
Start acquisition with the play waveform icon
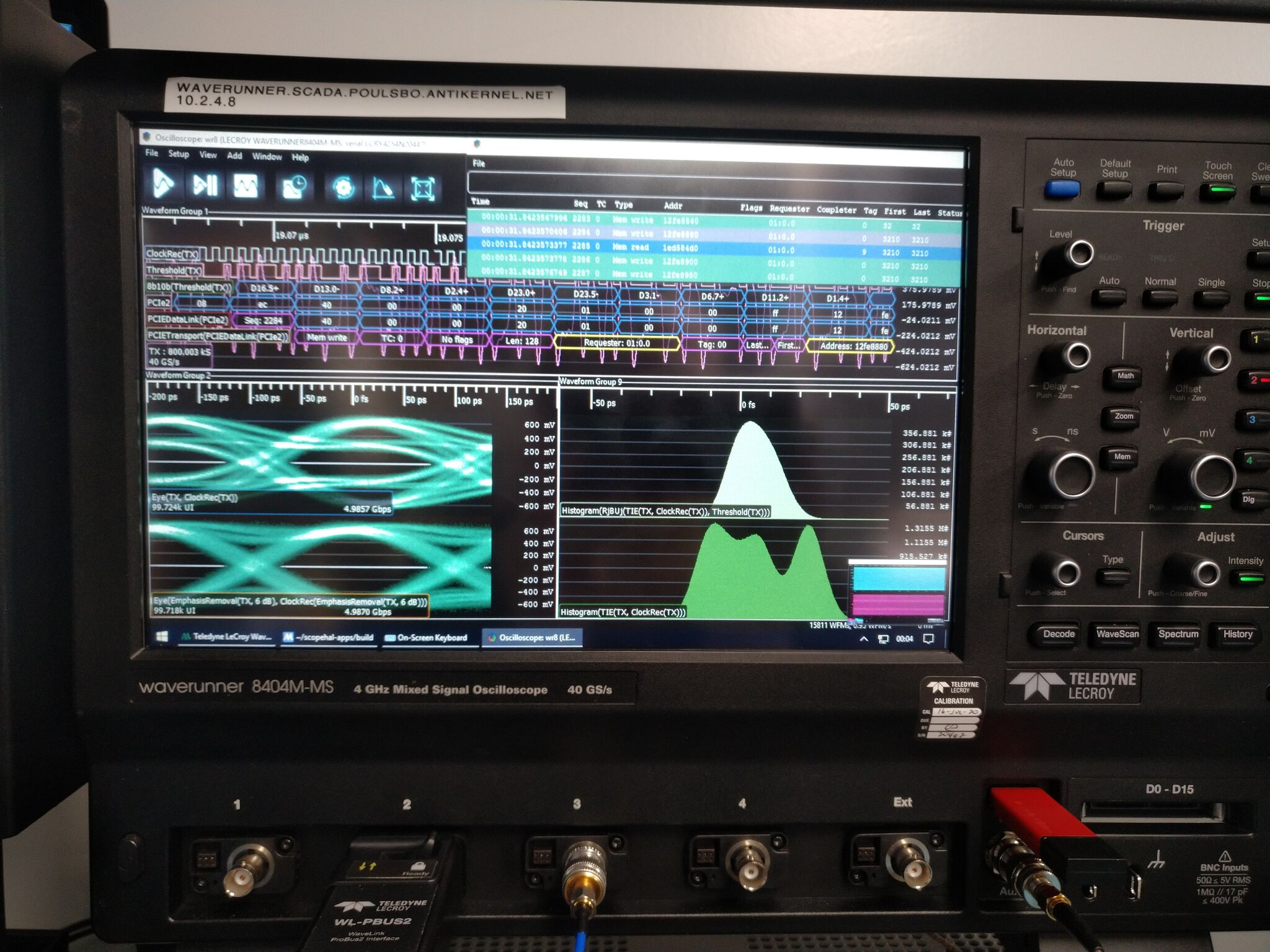coord(162,183)
